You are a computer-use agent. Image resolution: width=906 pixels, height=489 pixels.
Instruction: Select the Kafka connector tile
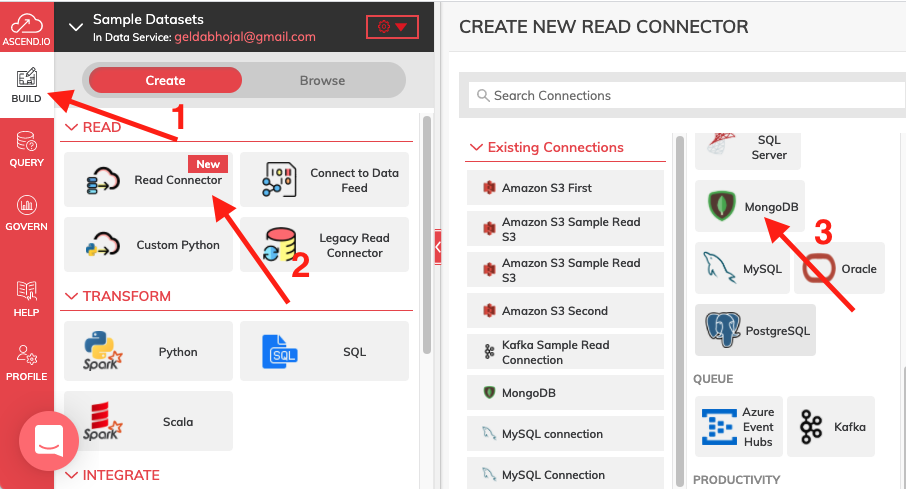point(831,427)
